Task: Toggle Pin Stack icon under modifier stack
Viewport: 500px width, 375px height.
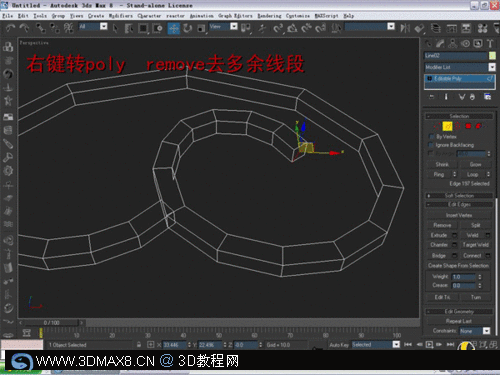Action: [431, 97]
